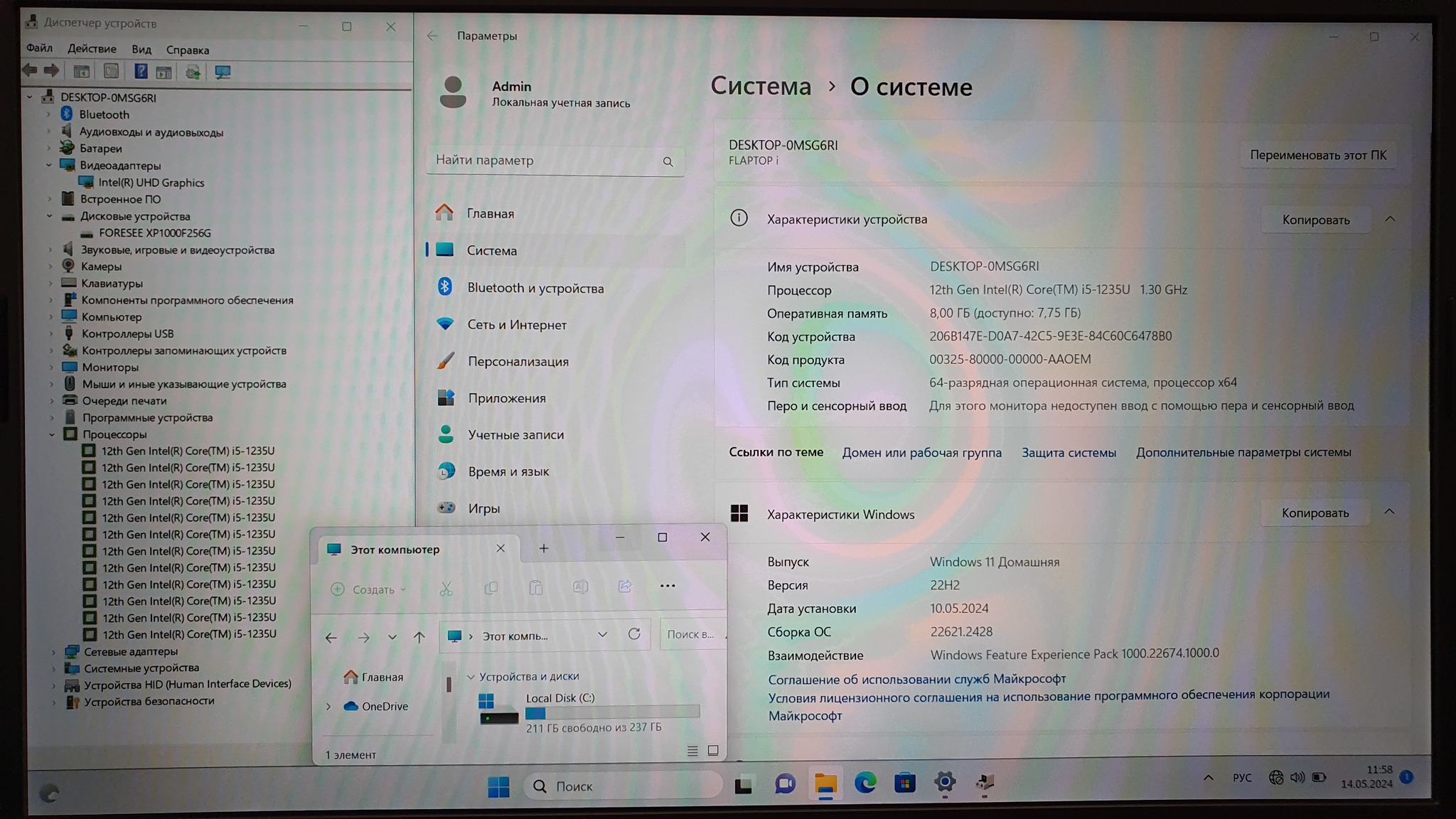Switch Explorer to the details list view

(692, 751)
